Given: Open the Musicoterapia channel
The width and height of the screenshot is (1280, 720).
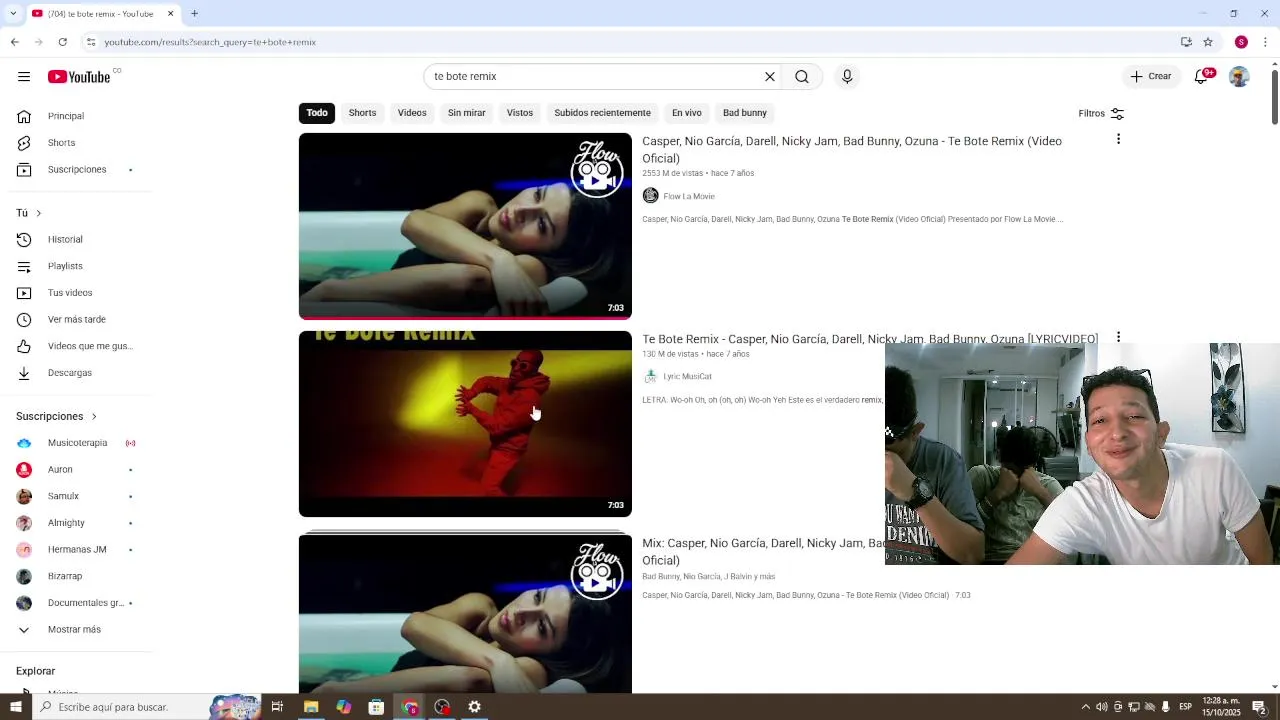Looking at the screenshot, I should [76, 443].
